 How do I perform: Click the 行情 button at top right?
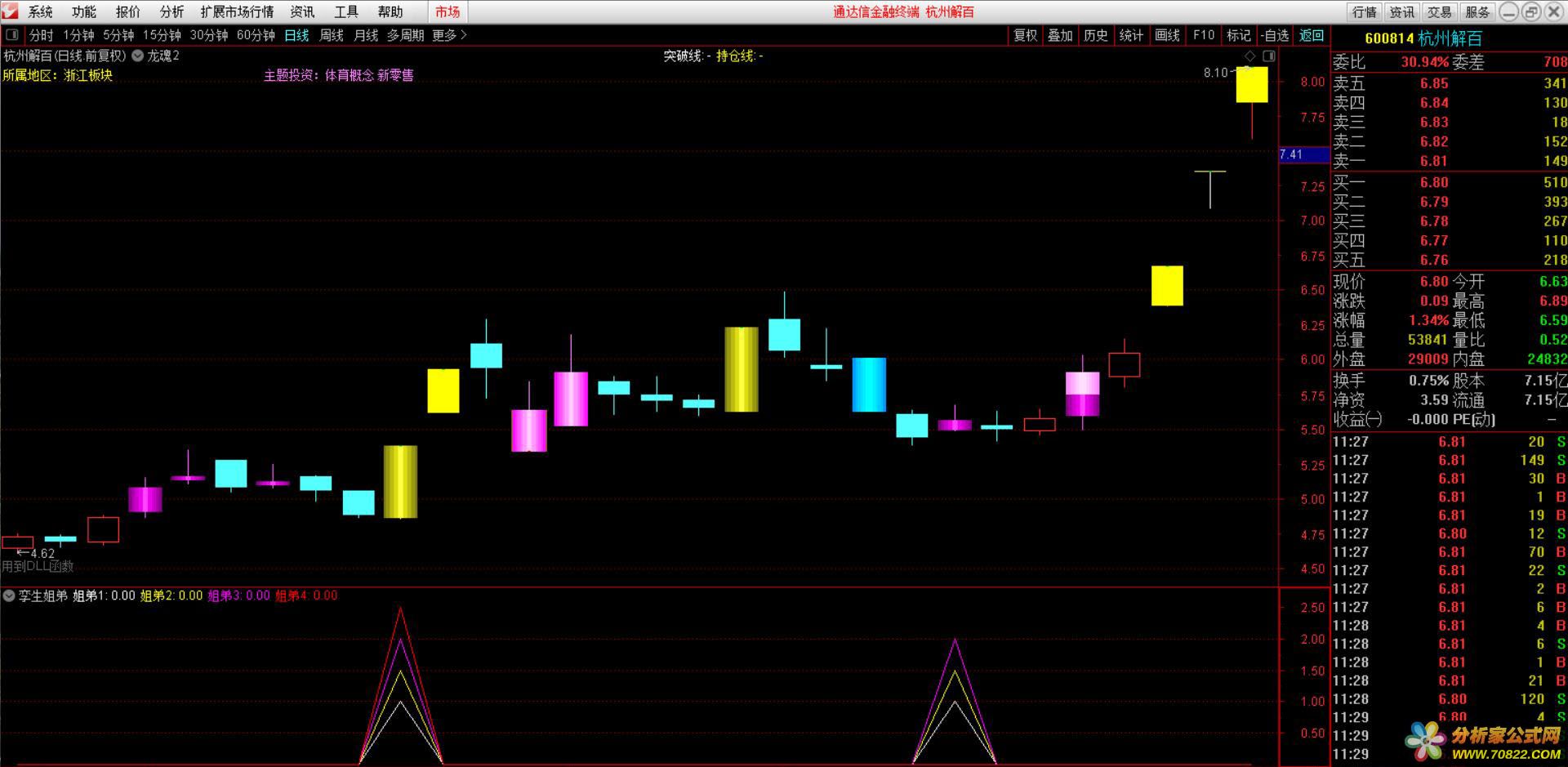pyautogui.click(x=1365, y=11)
